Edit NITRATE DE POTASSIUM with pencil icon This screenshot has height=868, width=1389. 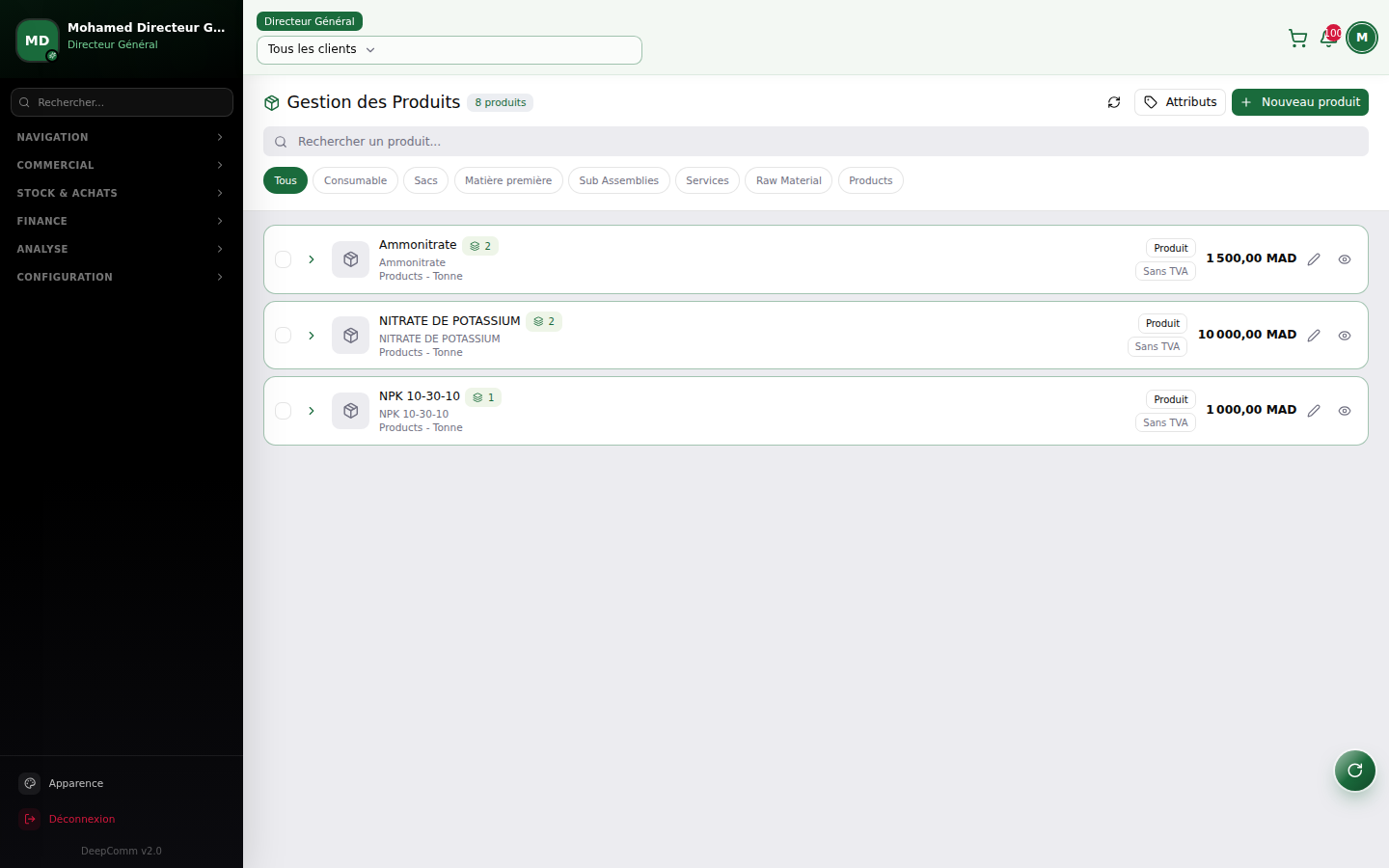click(1314, 336)
